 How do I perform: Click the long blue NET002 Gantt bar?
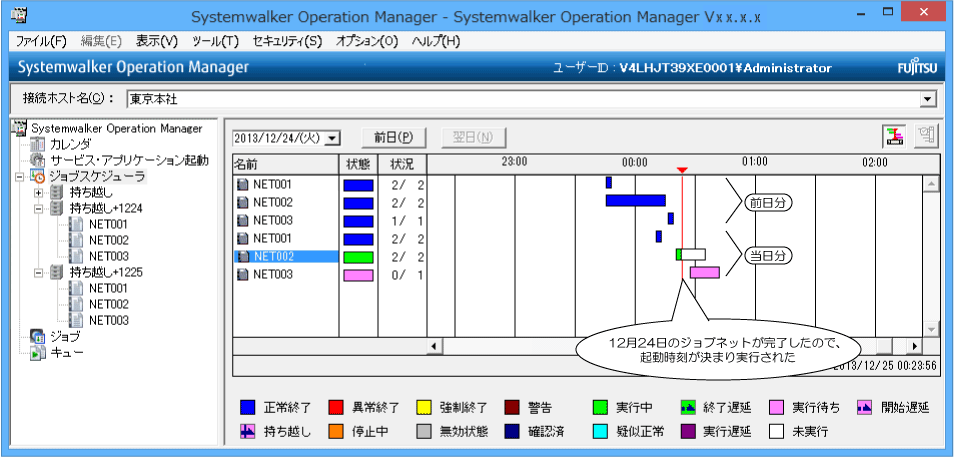click(635, 201)
